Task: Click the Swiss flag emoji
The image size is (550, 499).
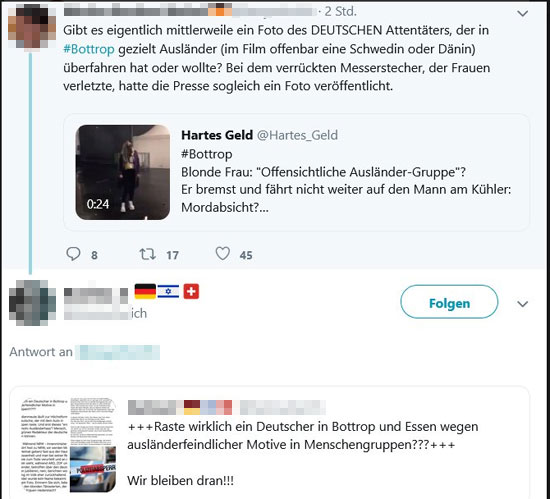Action: (191, 291)
